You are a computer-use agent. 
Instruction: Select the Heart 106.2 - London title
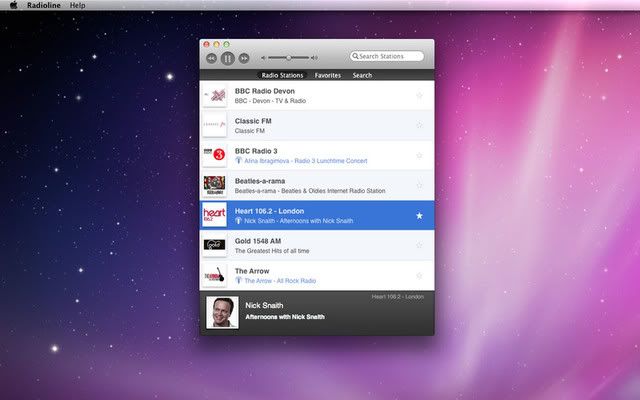click(x=269, y=211)
